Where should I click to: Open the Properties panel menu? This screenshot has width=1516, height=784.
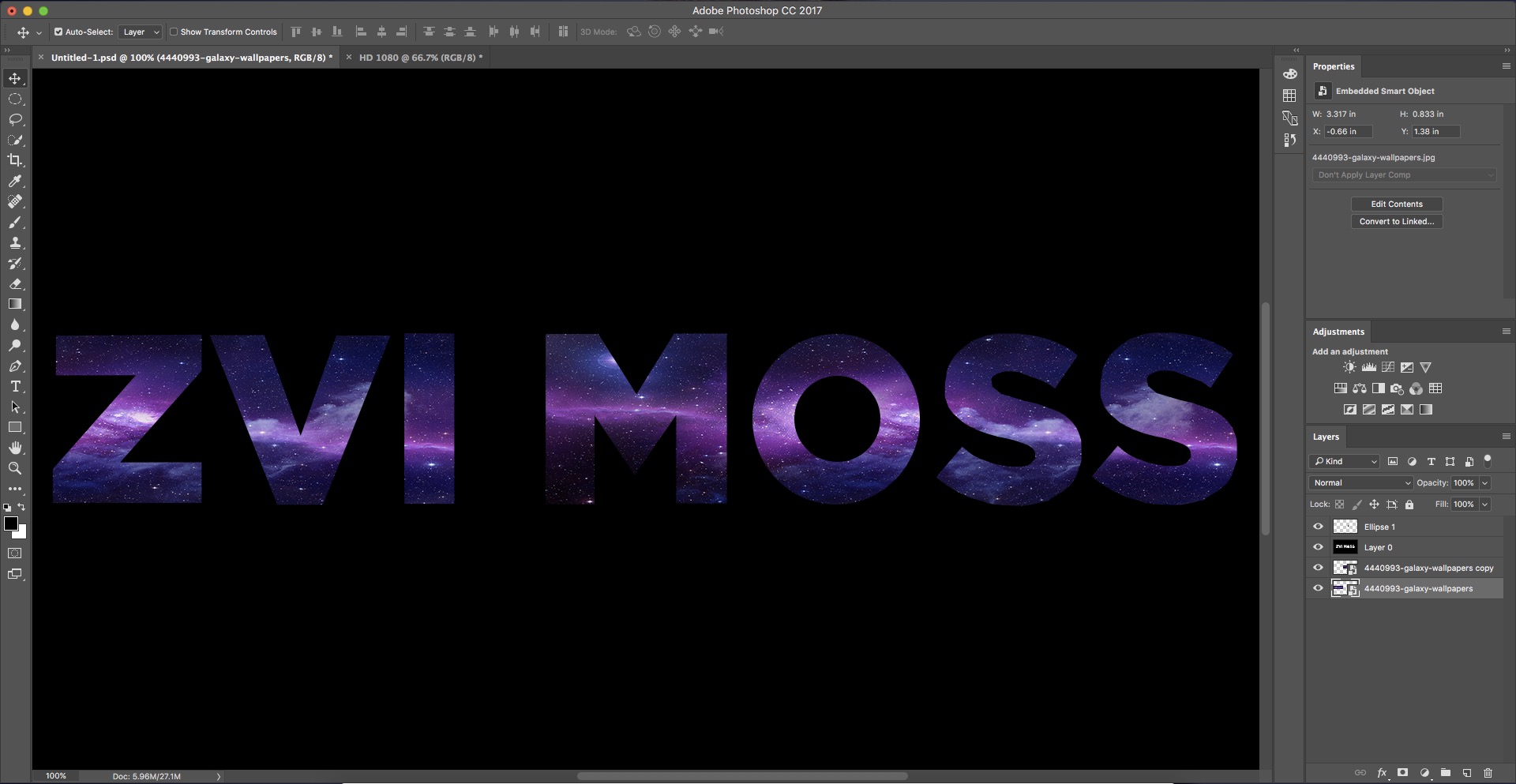1506,66
